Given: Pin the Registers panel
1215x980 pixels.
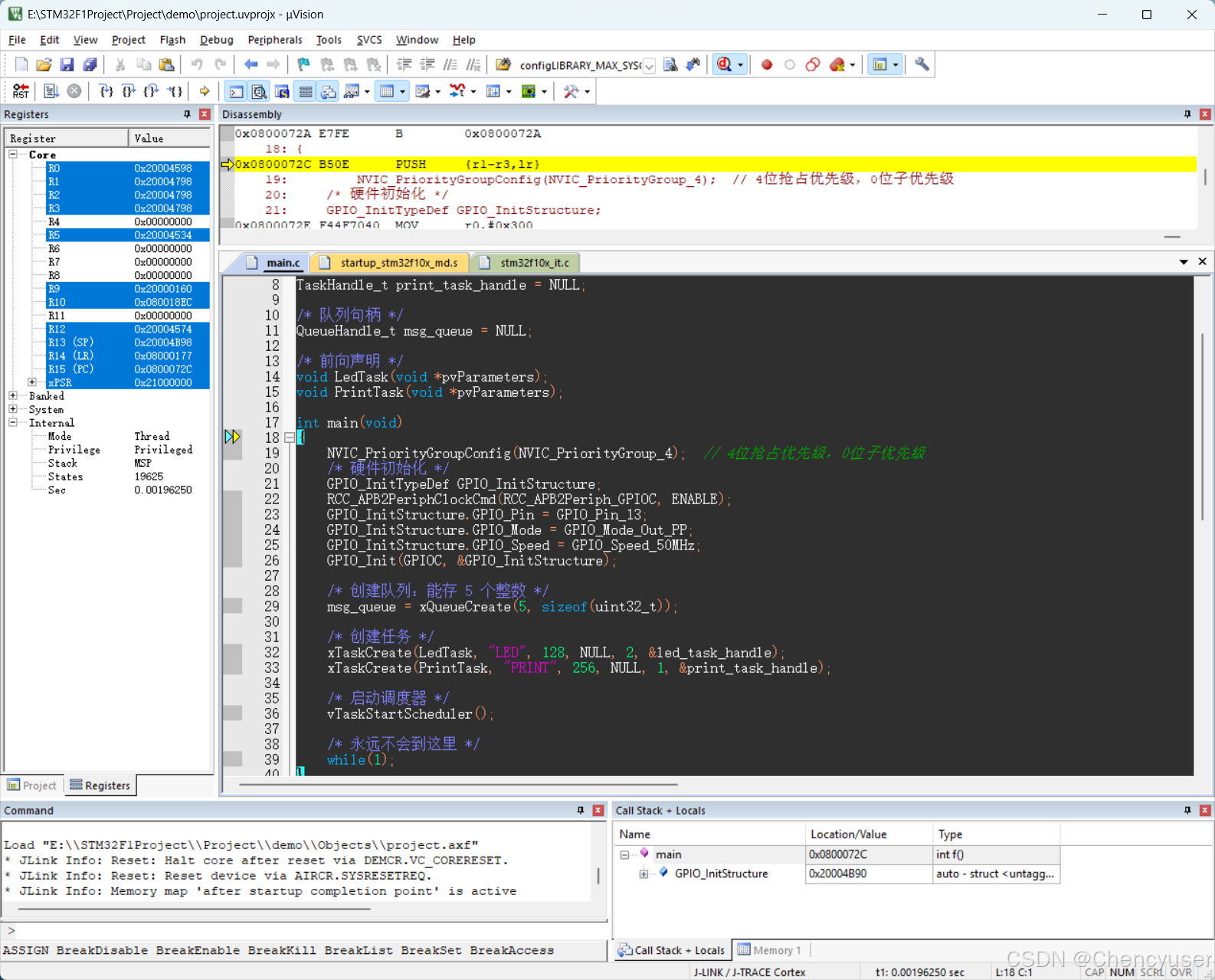Looking at the screenshot, I should point(187,114).
